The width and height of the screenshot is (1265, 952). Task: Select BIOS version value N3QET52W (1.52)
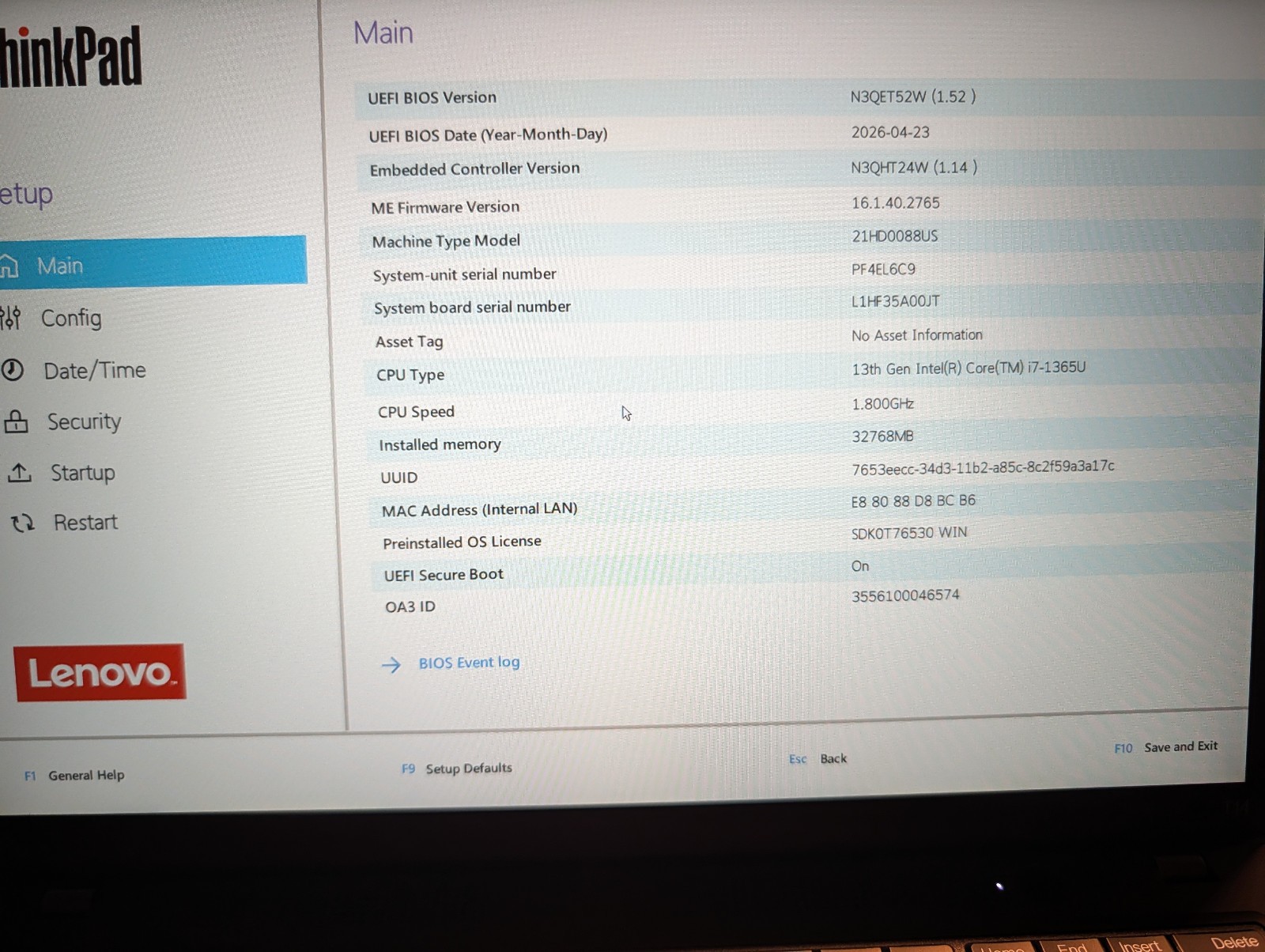[x=913, y=96]
